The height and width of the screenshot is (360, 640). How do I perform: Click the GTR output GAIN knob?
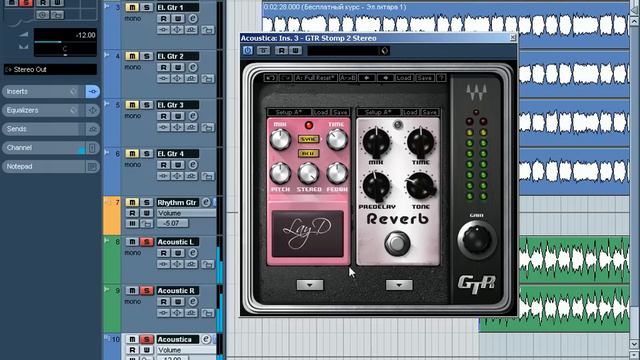[x=476, y=239]
